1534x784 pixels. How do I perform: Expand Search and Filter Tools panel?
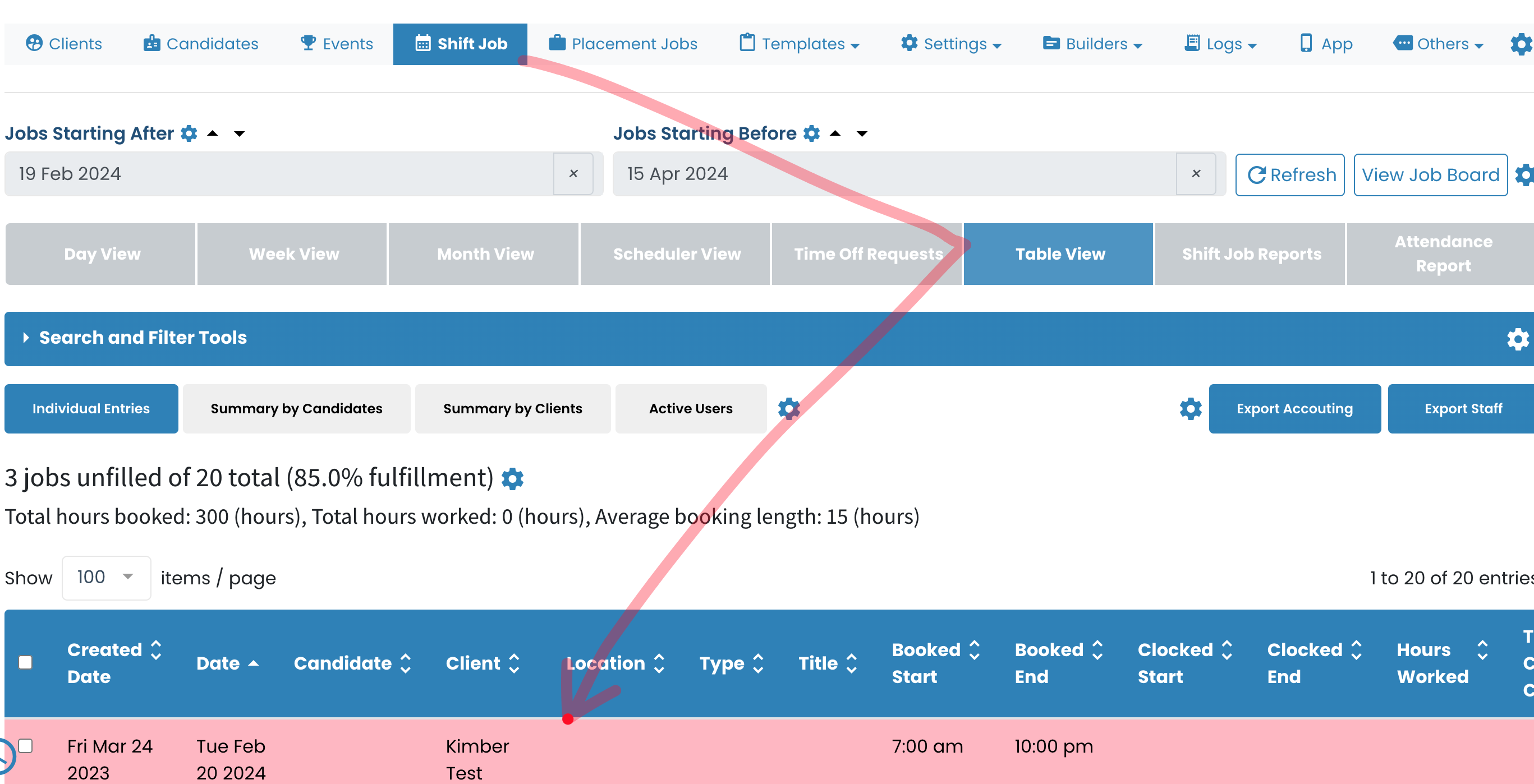click(143, 338)
